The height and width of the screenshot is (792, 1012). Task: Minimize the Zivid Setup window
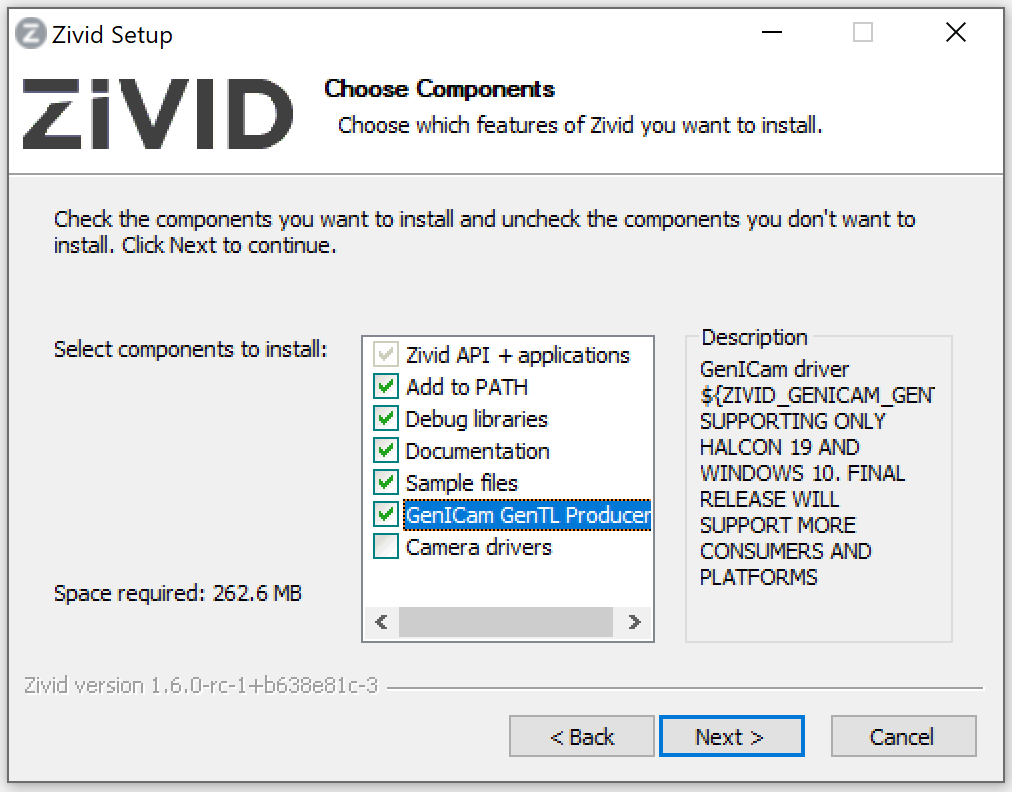771,33
